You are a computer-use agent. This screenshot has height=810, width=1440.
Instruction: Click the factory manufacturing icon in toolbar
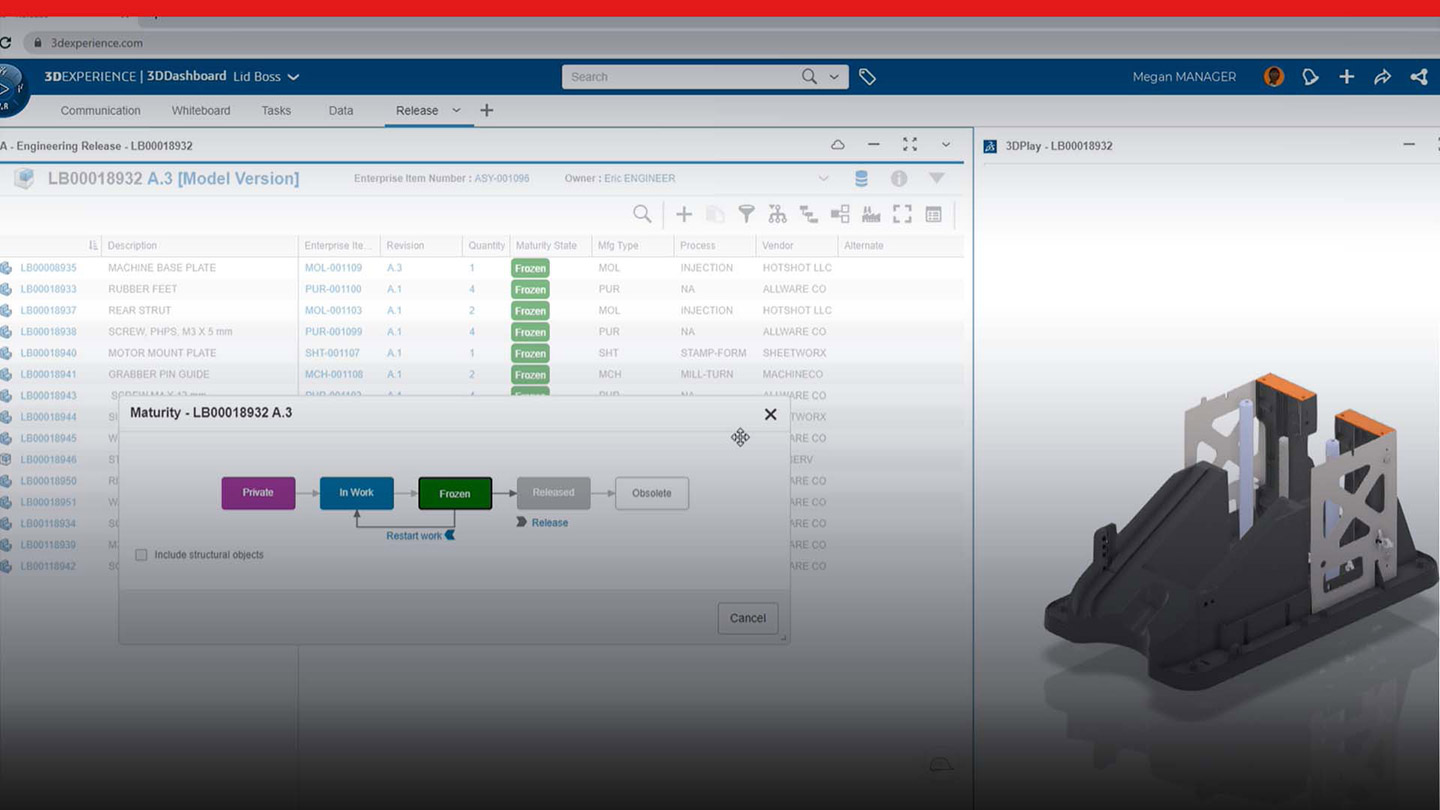coord(871,214)
